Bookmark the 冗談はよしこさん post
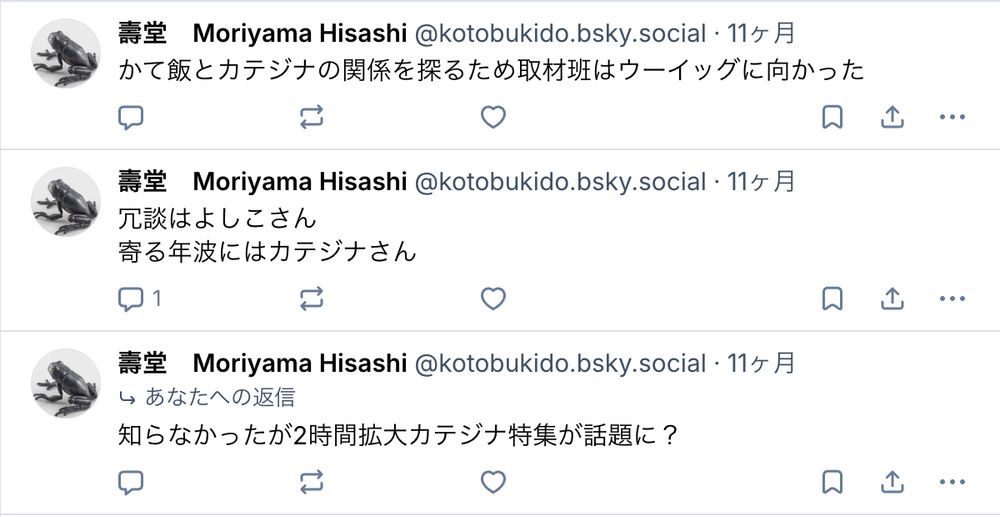Viewport: 1000px width, 517px height. (x=832, y=298)
